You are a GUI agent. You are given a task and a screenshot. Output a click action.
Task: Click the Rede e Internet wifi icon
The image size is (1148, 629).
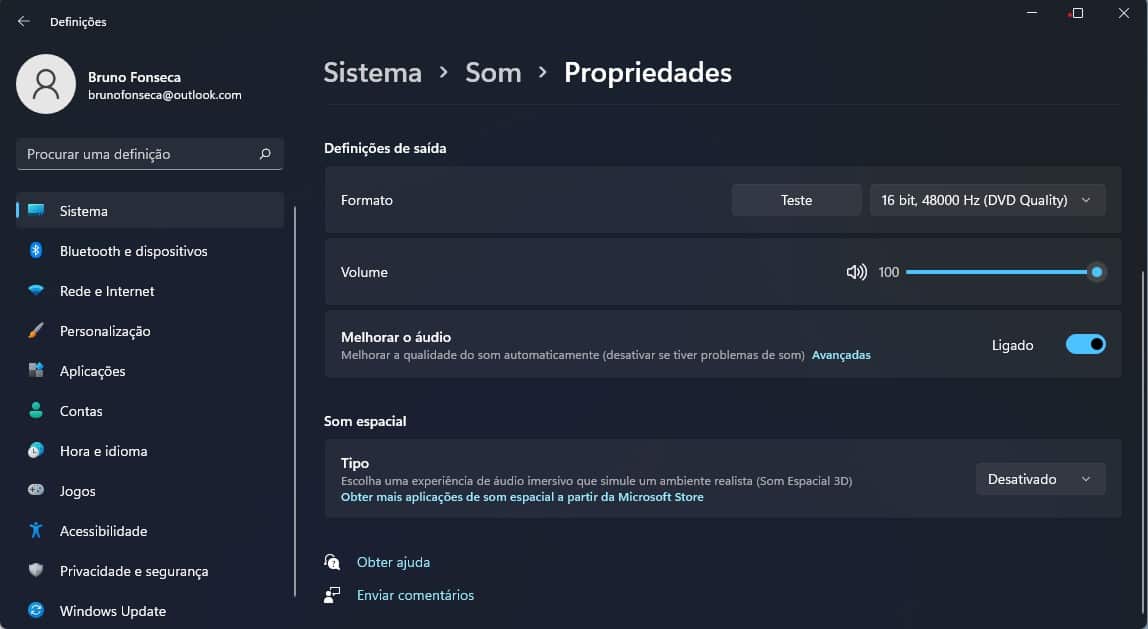pyautogui.click(x=36, y=291)
